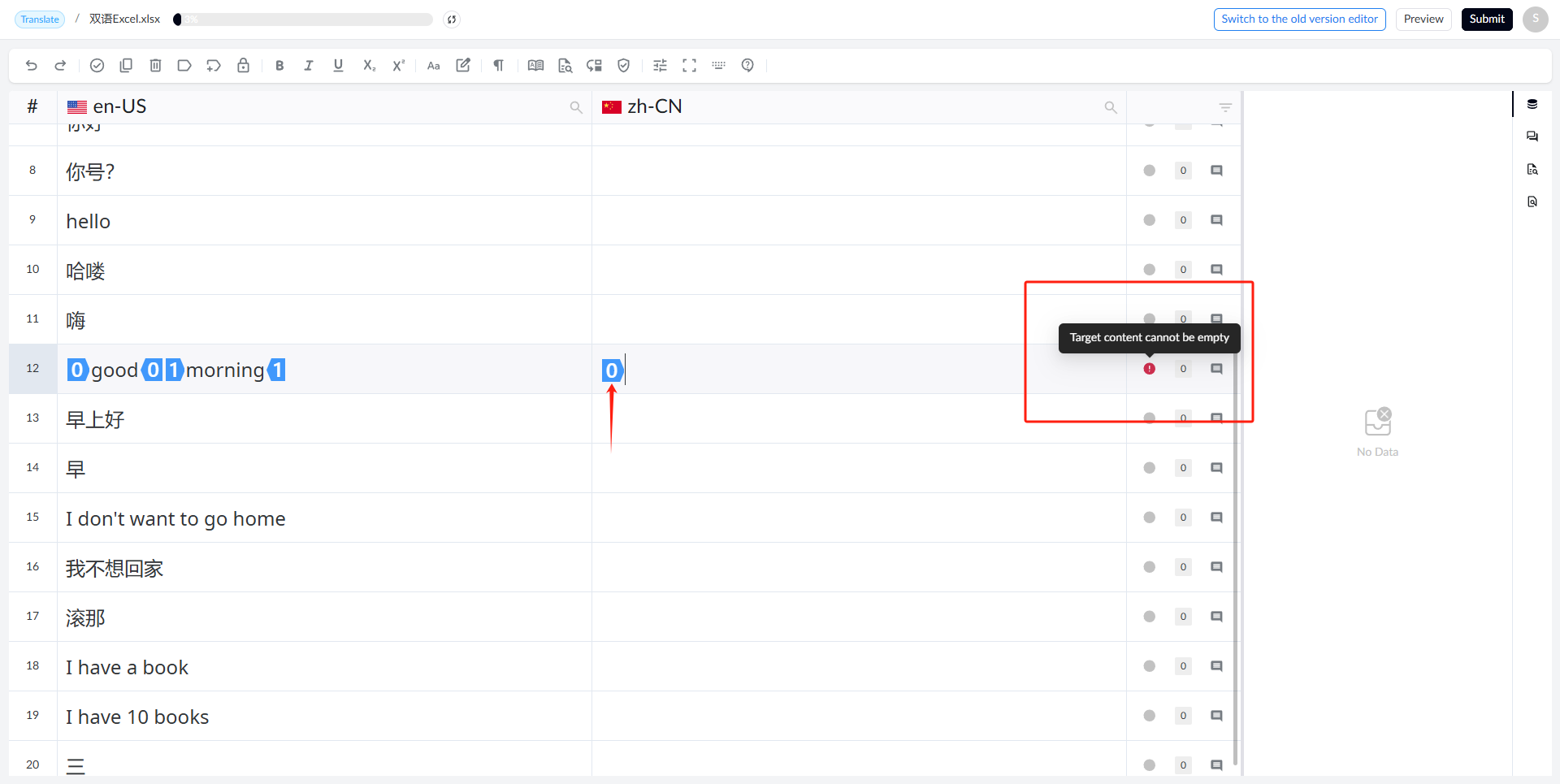Toggle the paragraph mark icon

[x=499, y=65]
